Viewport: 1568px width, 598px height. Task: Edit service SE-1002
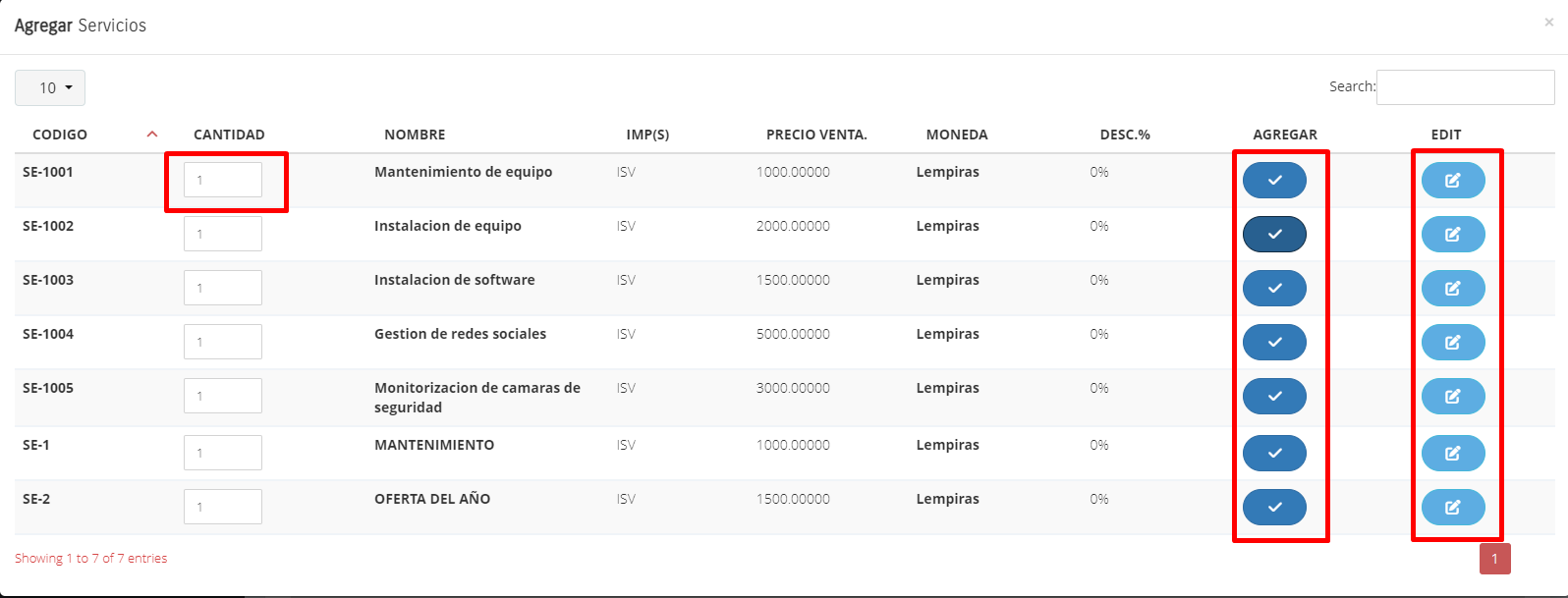pyautogui.click(x=1453, y=235)
